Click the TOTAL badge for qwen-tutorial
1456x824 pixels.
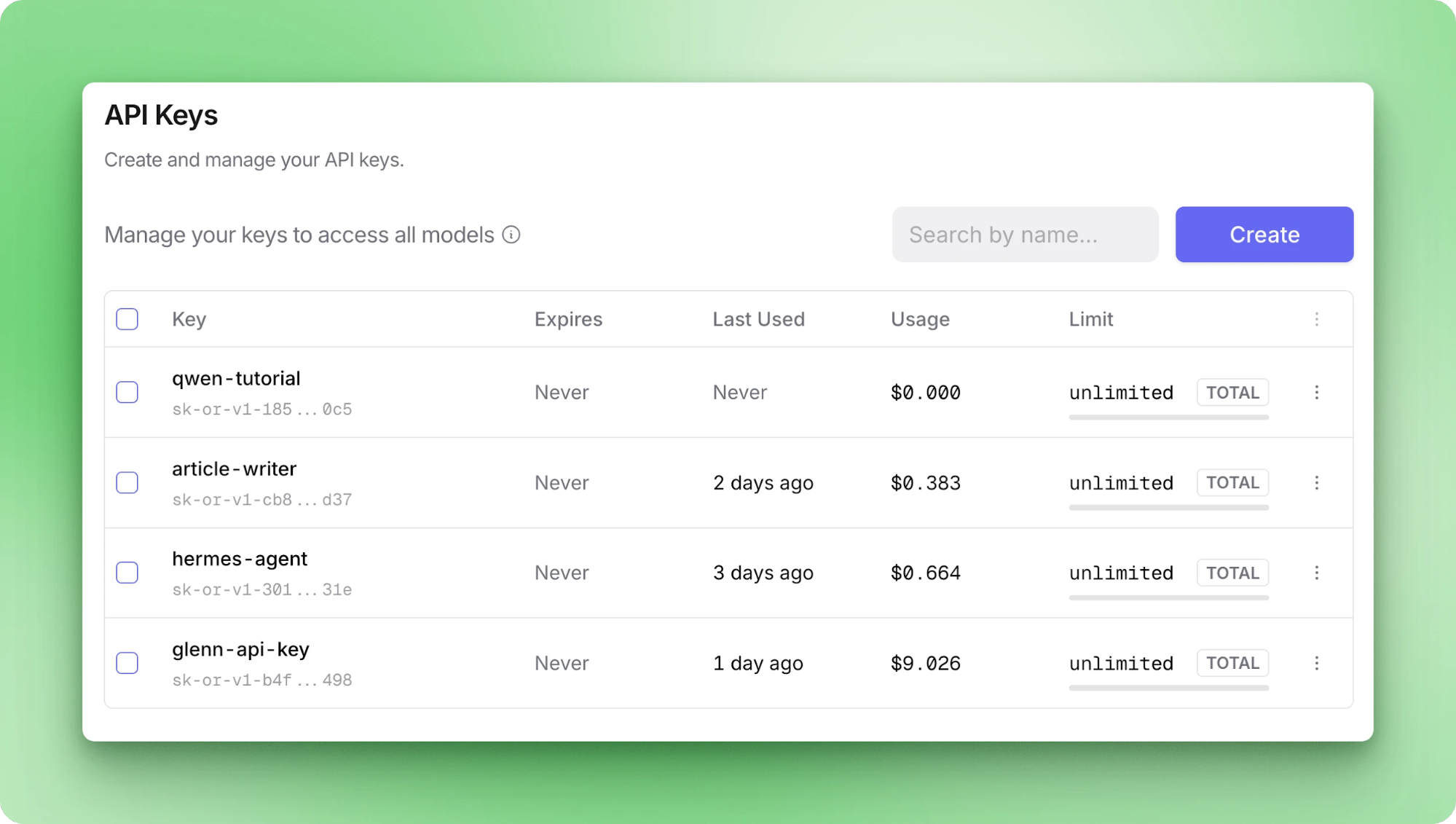point(1232,393)
